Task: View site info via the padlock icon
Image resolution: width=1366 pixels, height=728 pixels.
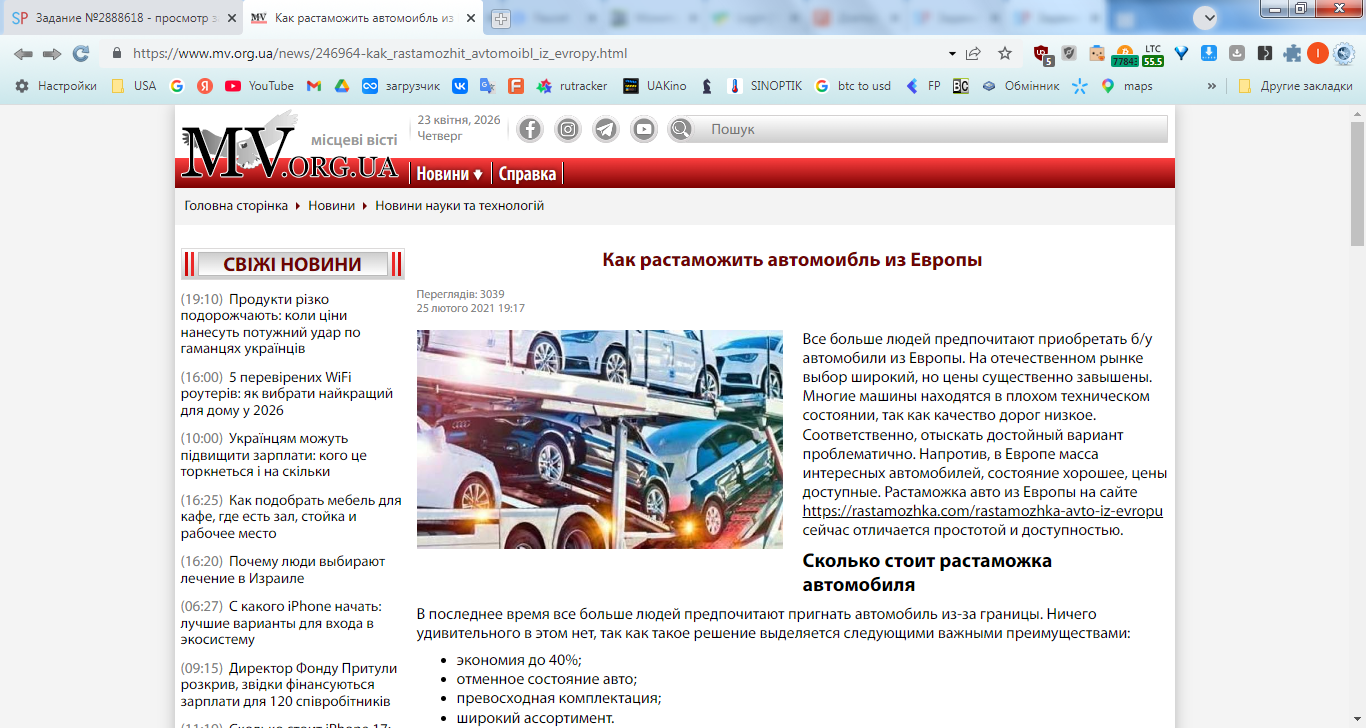Action: 116,54
